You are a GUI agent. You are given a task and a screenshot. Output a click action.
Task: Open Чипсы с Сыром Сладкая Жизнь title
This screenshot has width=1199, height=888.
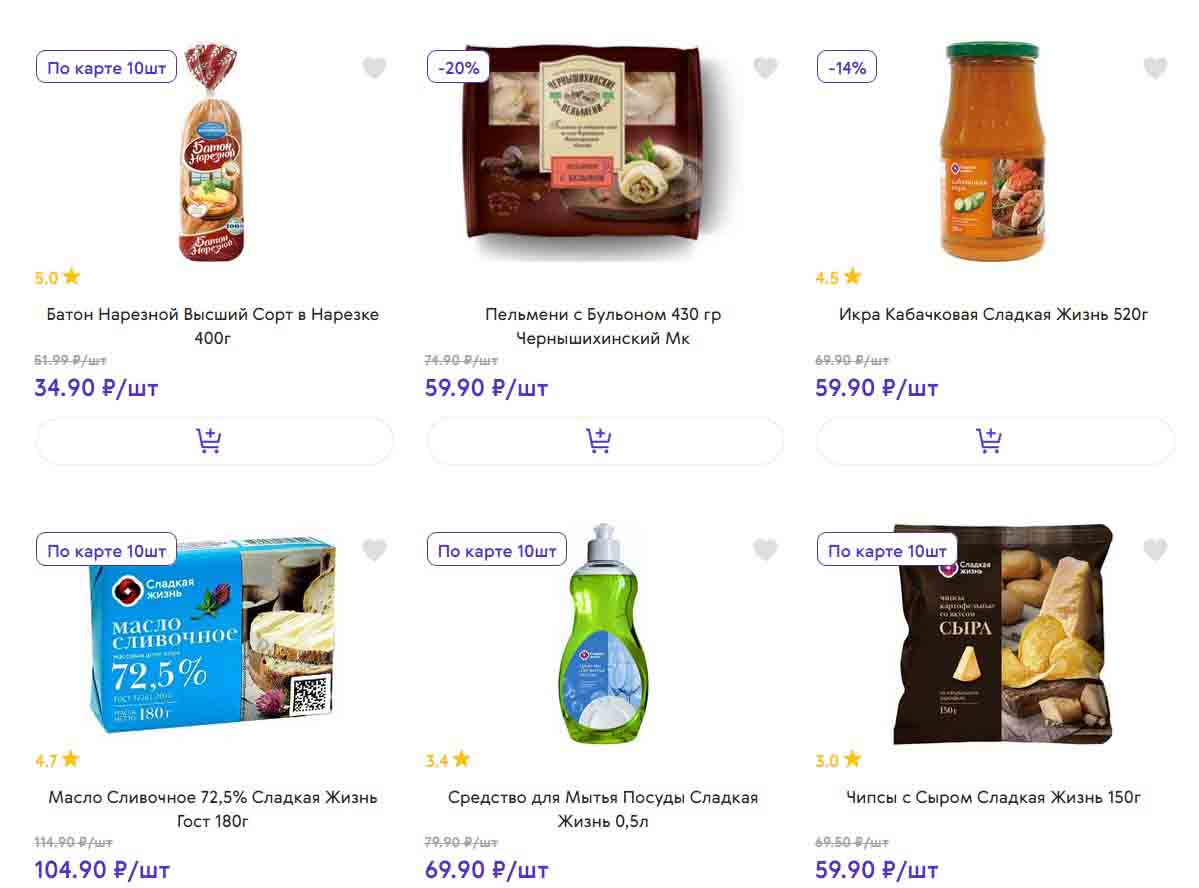(x=994, y=798)
